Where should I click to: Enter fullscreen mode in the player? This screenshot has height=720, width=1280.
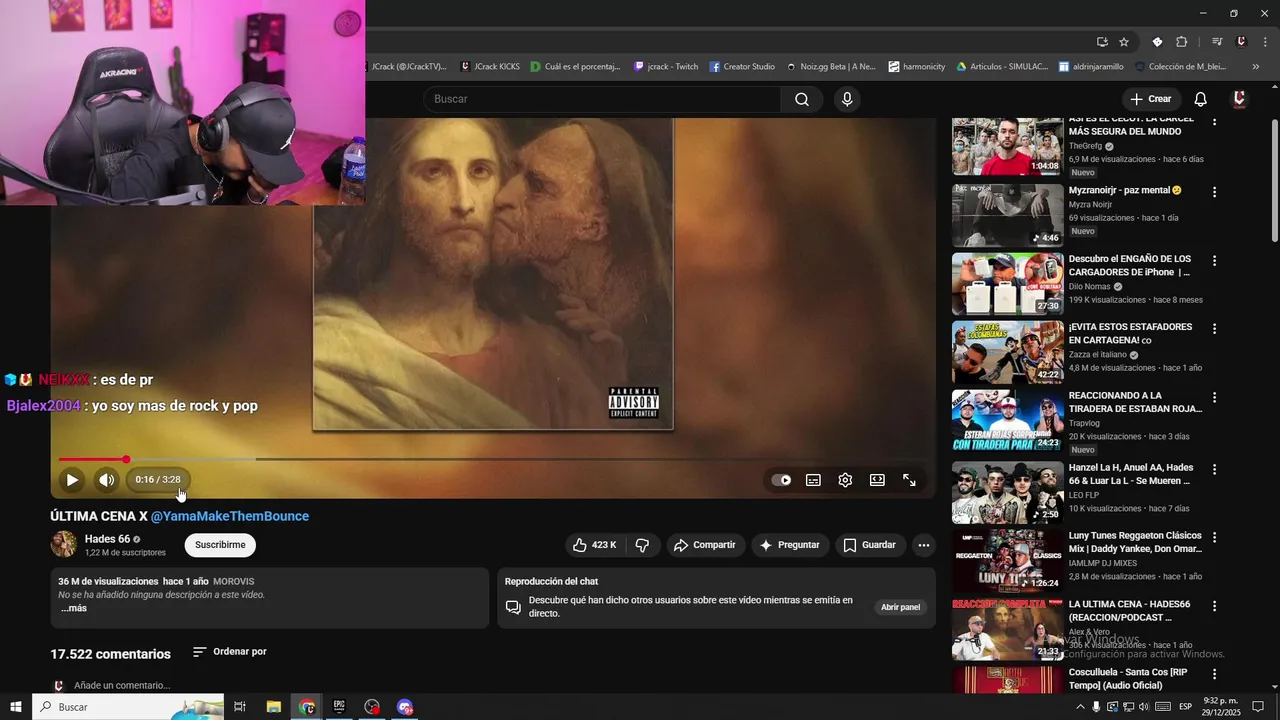(x=909, y=480)
